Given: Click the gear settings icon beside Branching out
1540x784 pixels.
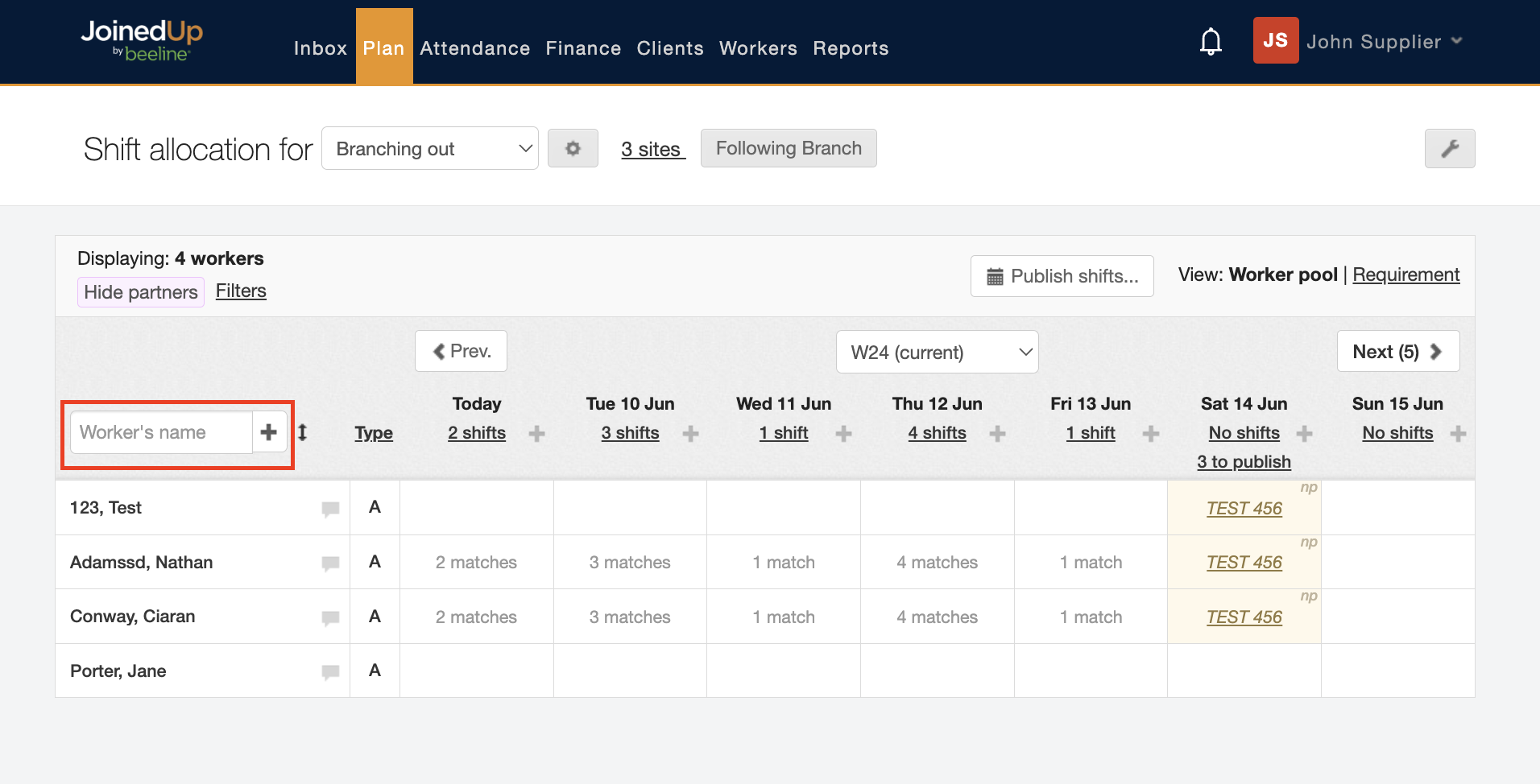Looking at the screenshot, I should 573,148.
